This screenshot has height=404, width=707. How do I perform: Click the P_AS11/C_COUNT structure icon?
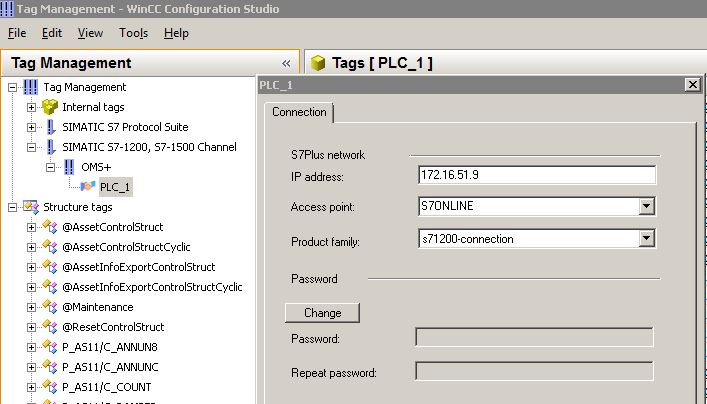click(x=50, y=387)
